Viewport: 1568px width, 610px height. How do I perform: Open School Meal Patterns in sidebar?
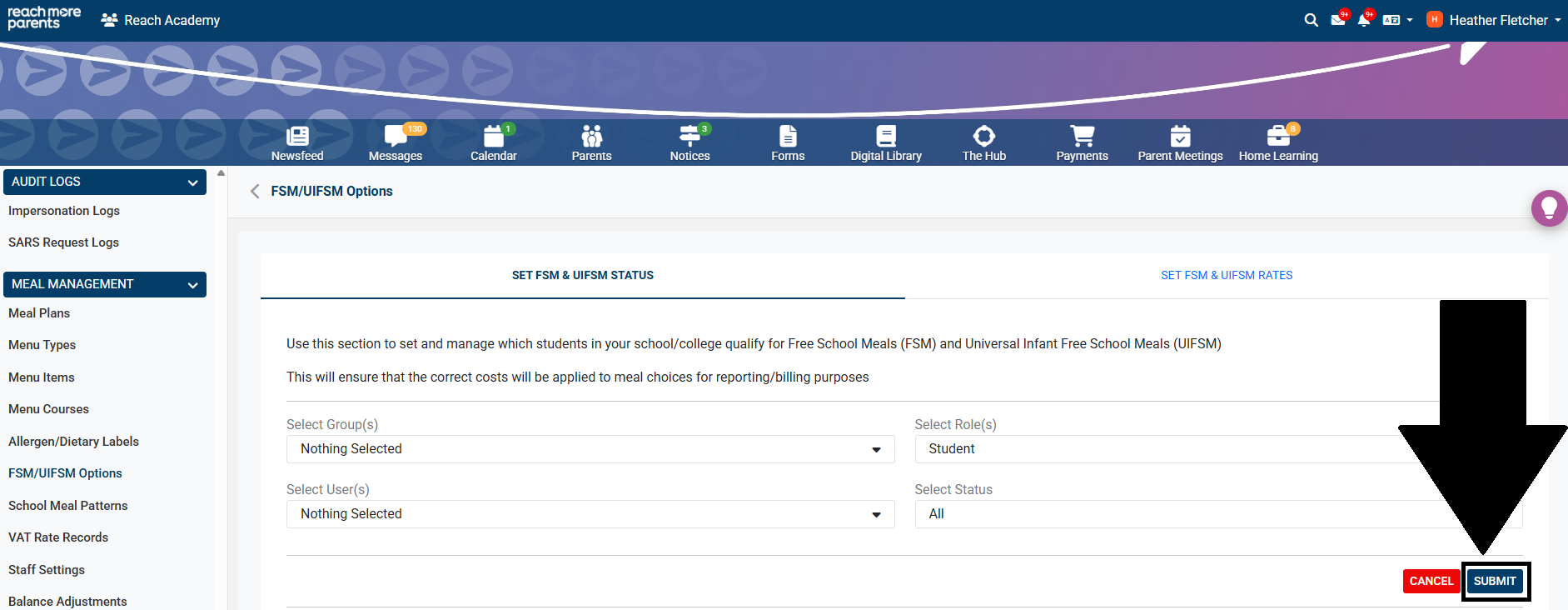coord(68,506)
